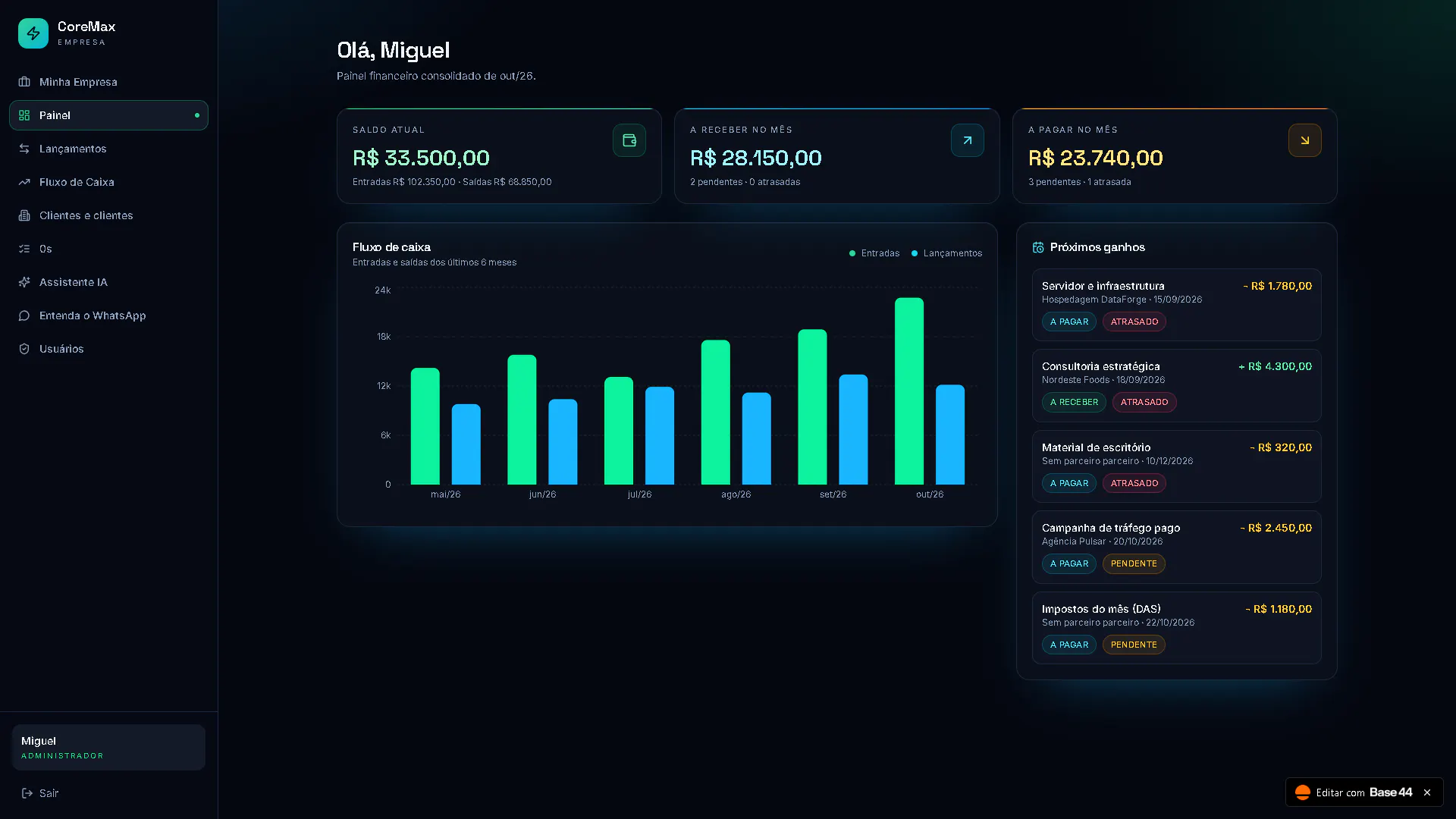Open Fluxo de Caixa menu item
This screenshot has width=1456, height=819.
(x=108, y=182)
